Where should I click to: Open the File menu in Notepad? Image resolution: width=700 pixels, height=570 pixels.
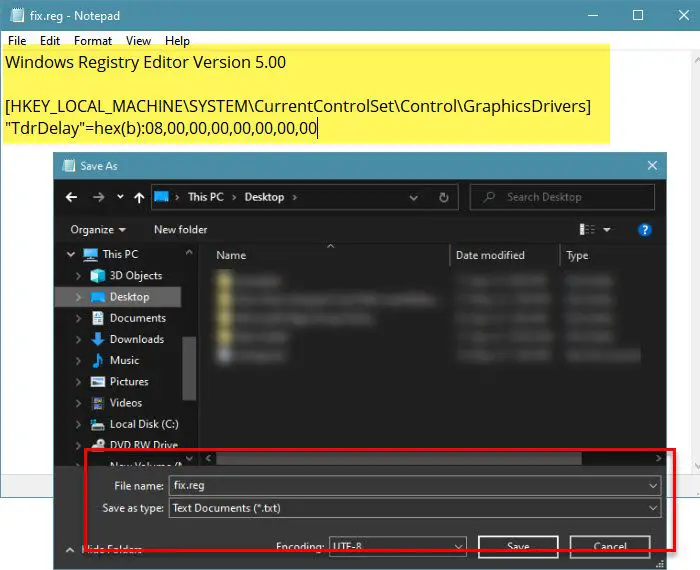tap(17, 41)
